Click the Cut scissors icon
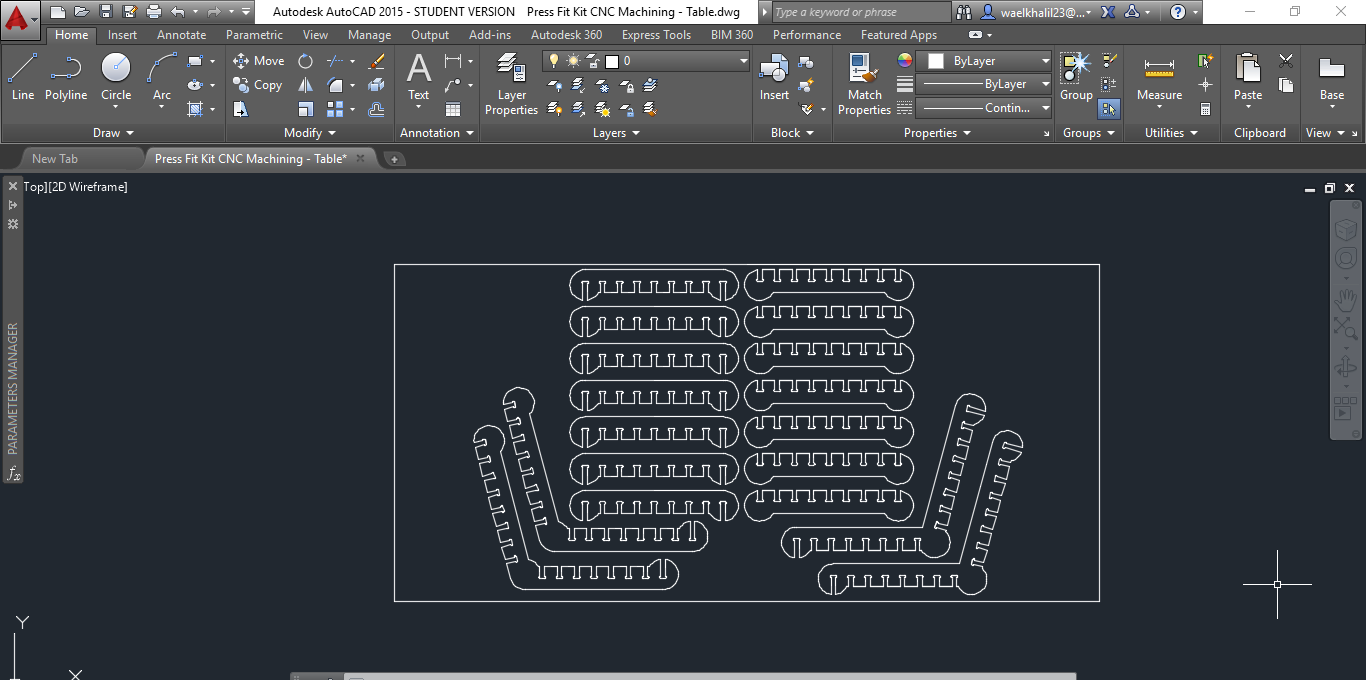The image size is (1372, 680). coord(1286,61)
